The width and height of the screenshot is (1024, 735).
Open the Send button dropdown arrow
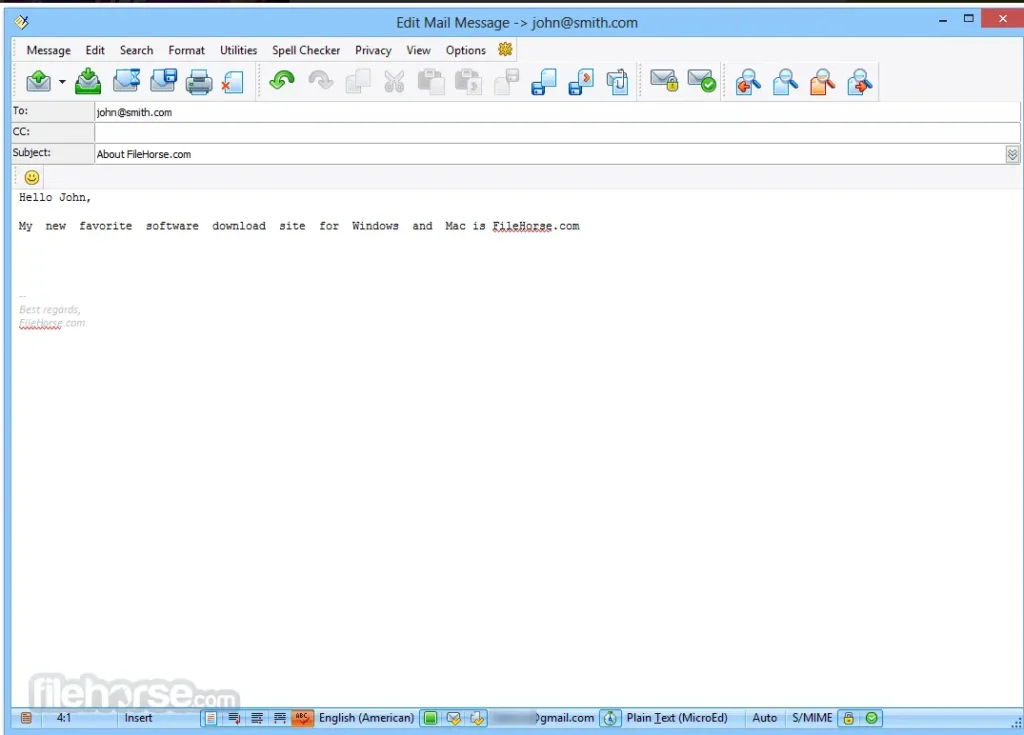coord(60,82)
